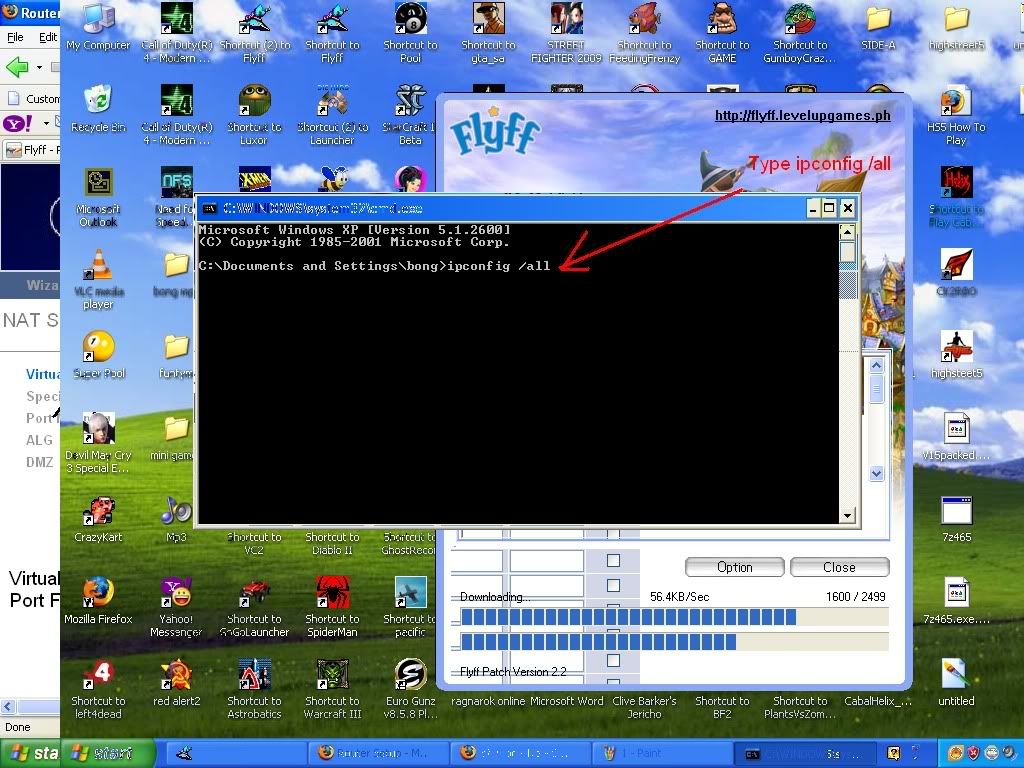1024x768 pixels.
Task: Open the File menu in Firefox
Action: coord(15,37)
